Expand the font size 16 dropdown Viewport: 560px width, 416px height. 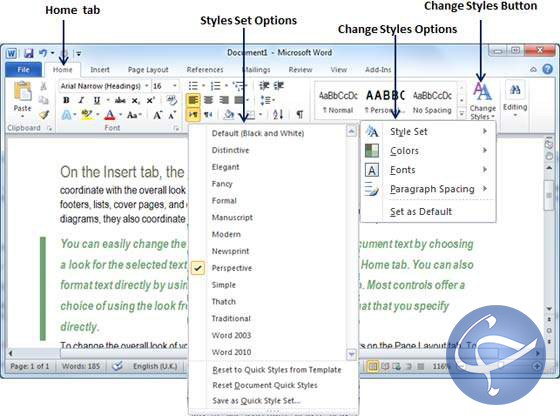click(175, 86)
